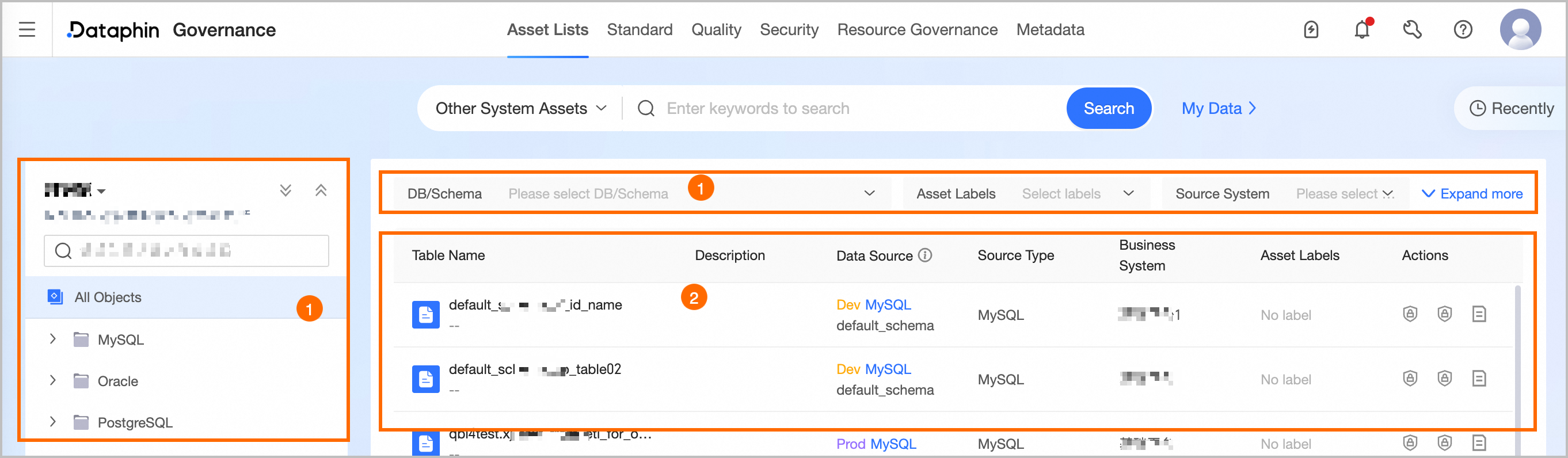Open table link ending in _table02

[x=534, y=369]
